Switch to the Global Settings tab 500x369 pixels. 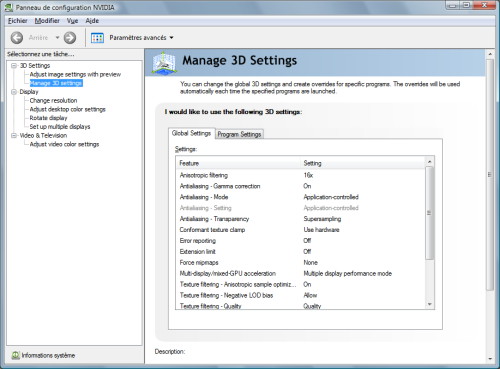point(191,133)
